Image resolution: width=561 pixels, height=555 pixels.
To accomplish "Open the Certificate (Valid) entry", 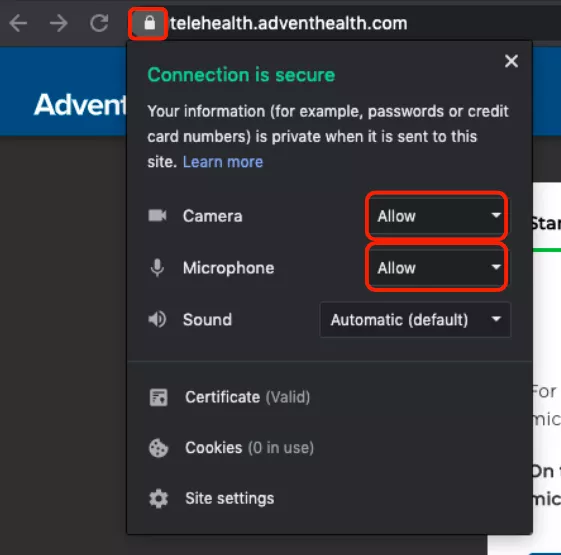I will pos(248,397).
